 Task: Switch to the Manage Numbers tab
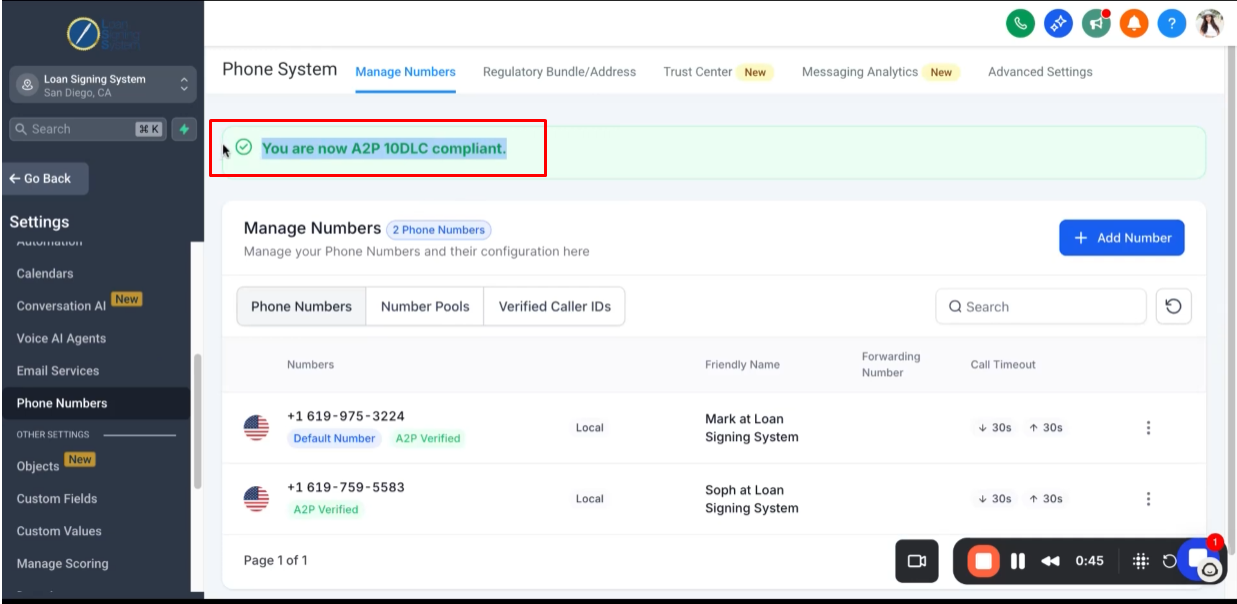click(405, 72)
